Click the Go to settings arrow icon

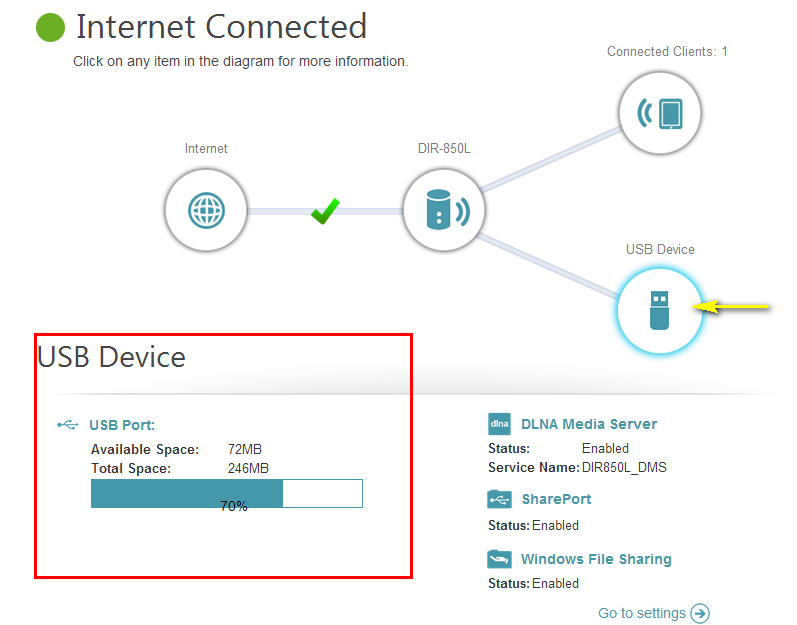pyautogui.click(x=700, y=613)
